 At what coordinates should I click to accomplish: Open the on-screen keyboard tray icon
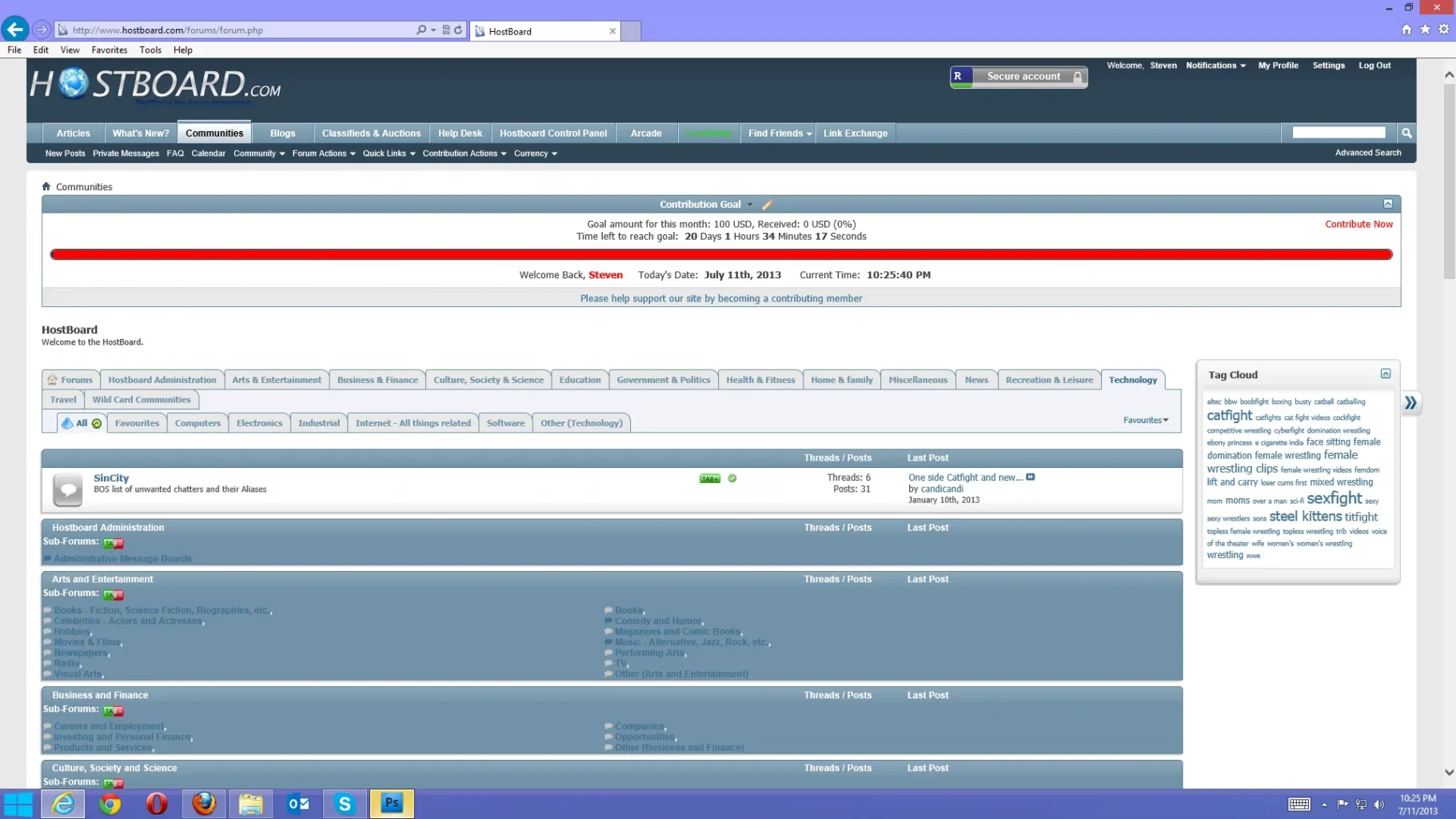[1299, 805]
